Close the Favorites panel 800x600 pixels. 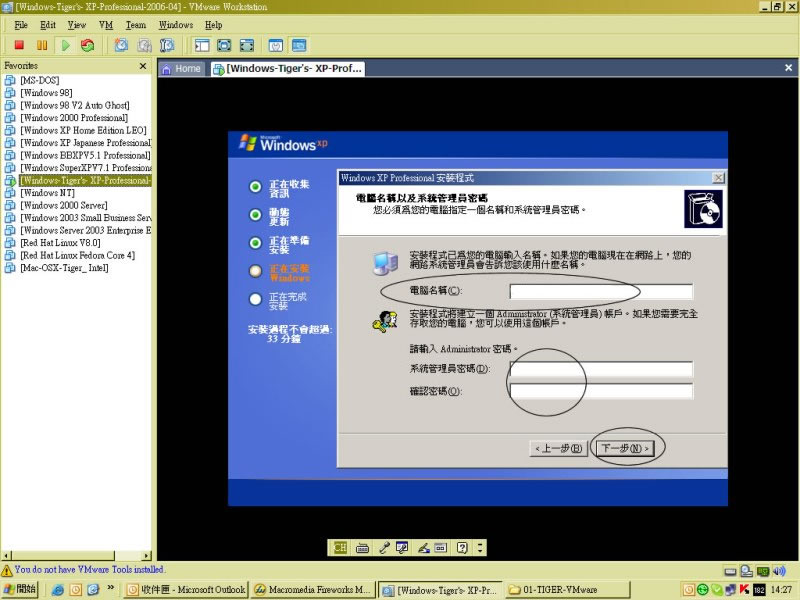pyautogui.click(x=143, y=66)
